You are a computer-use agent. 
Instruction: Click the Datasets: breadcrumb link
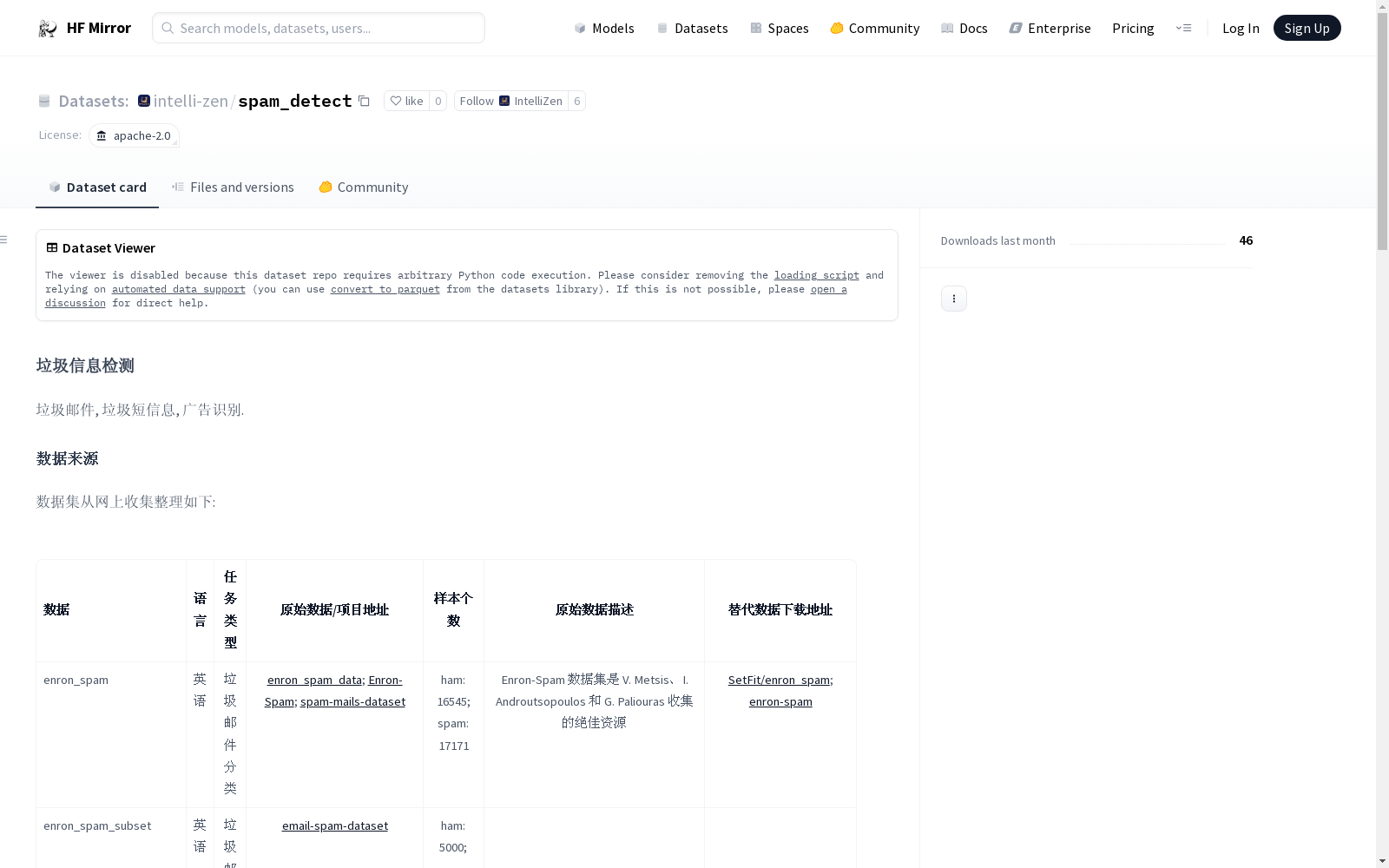coord(93,101)
